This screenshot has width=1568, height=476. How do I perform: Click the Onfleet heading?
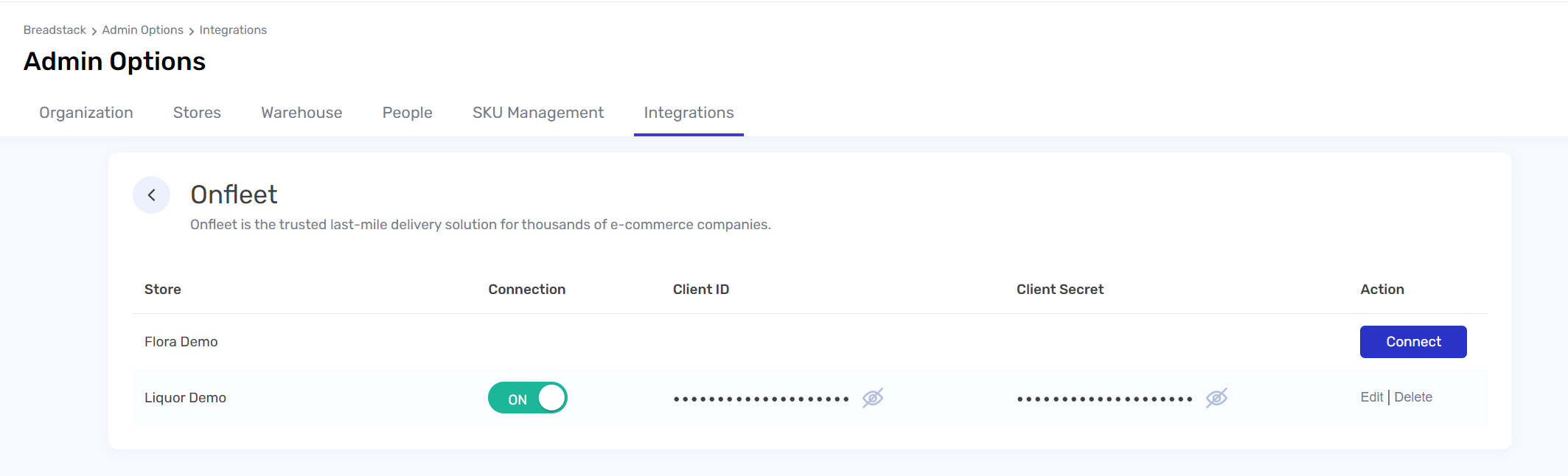(x=234, y=195)
